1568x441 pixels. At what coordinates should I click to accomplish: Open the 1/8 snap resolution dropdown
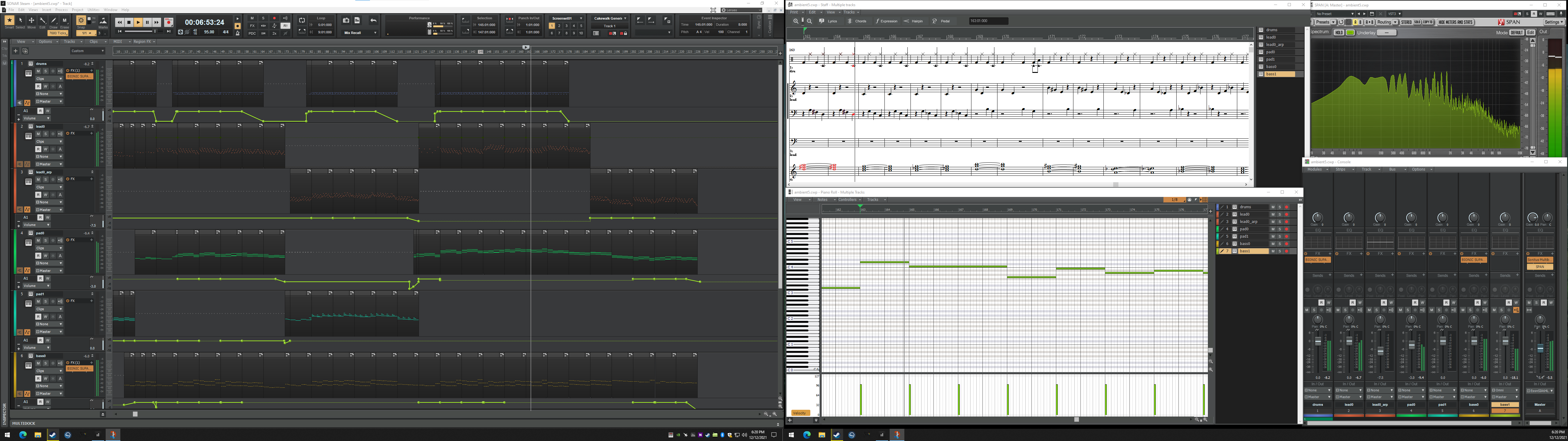[1175, 200]
